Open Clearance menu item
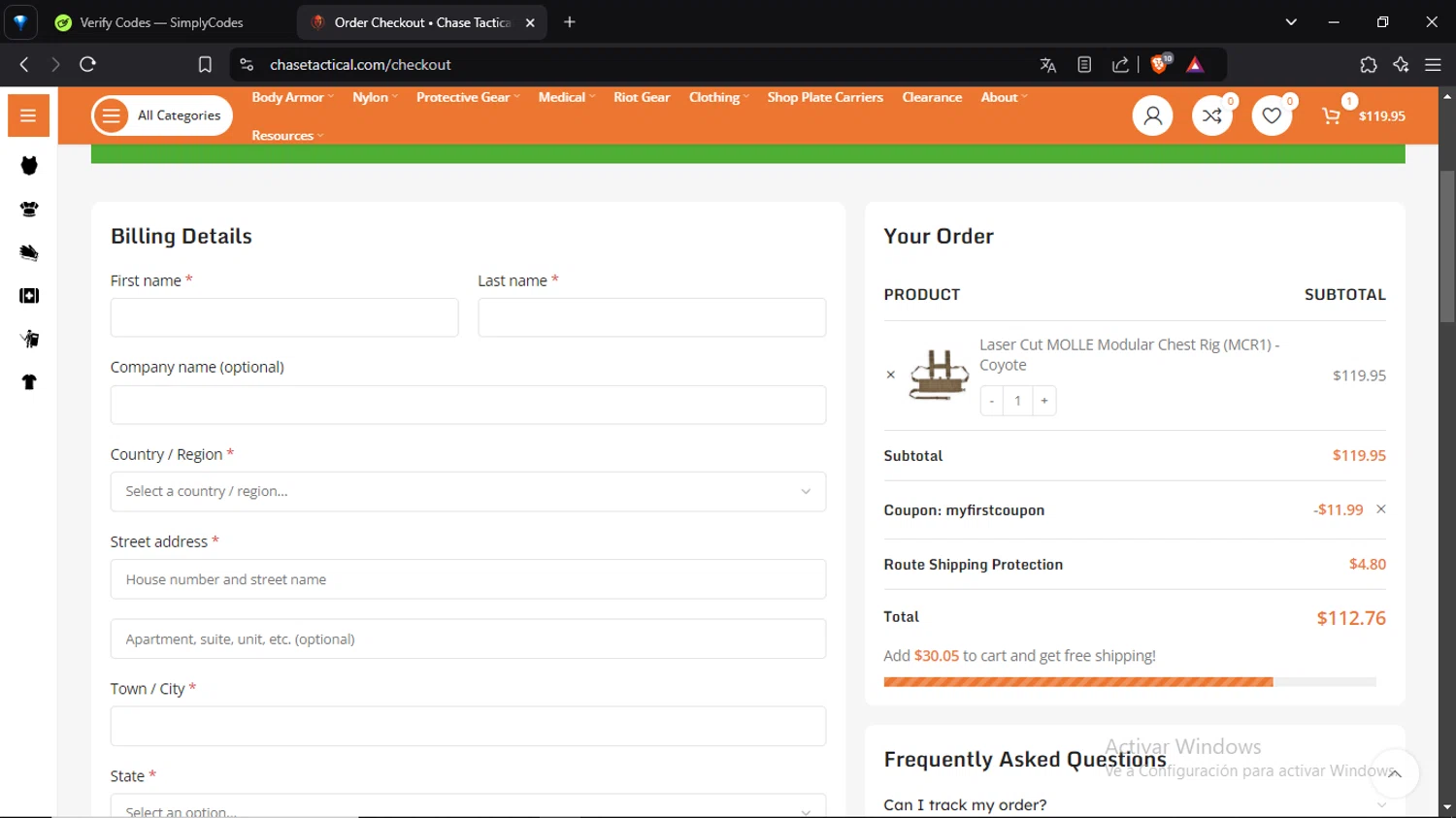The image size is (1456, 818). coord(932,97)
